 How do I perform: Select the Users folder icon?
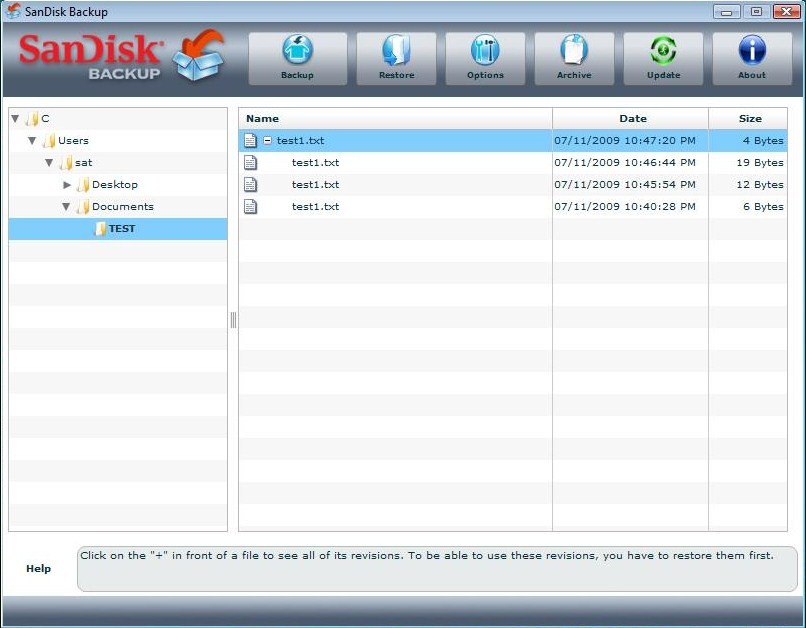click(x=49, y=141)
